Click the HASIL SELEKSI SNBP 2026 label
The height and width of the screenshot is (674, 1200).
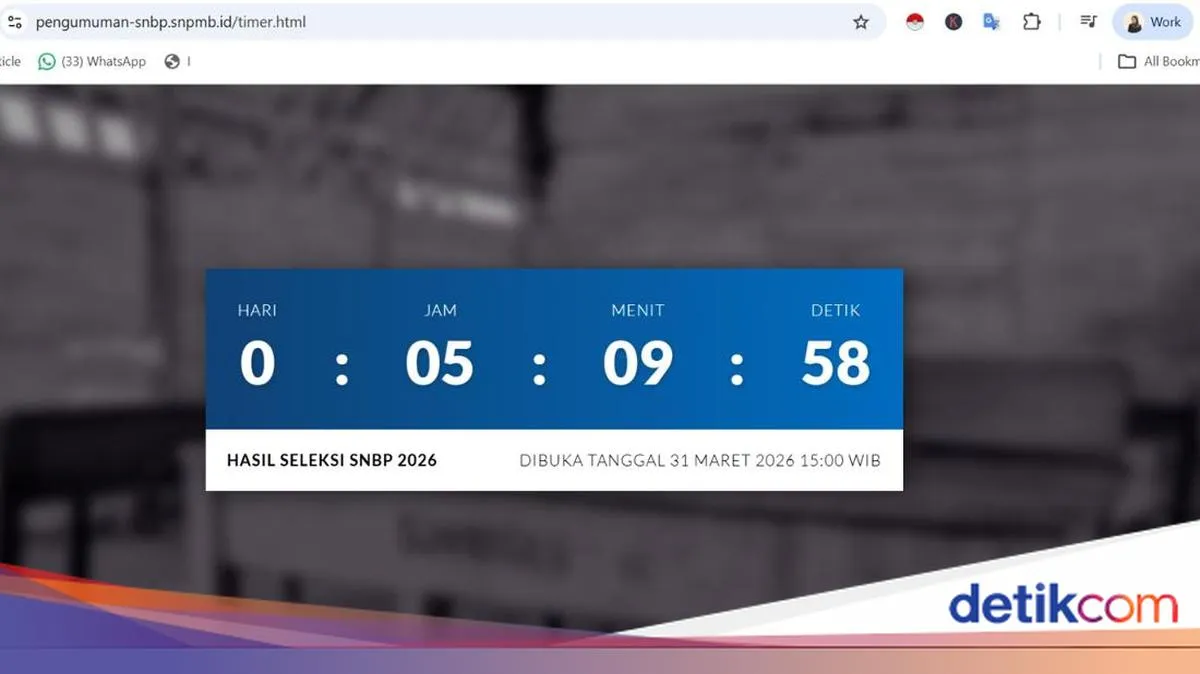[x=334, y=461]
